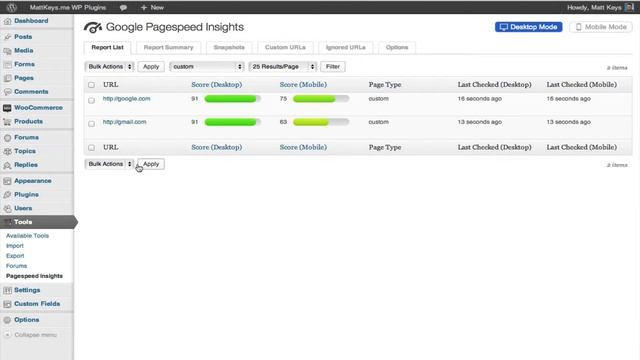Click gmail.com mobile score bar
Screen dimensions: 640x360
(321, 122)
